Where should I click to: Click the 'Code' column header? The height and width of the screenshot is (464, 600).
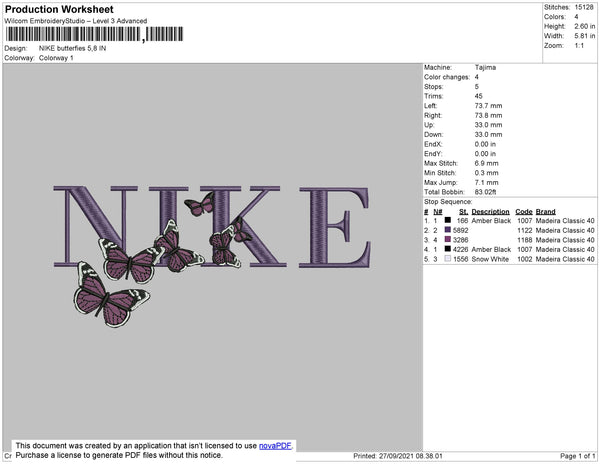(524, 212)
